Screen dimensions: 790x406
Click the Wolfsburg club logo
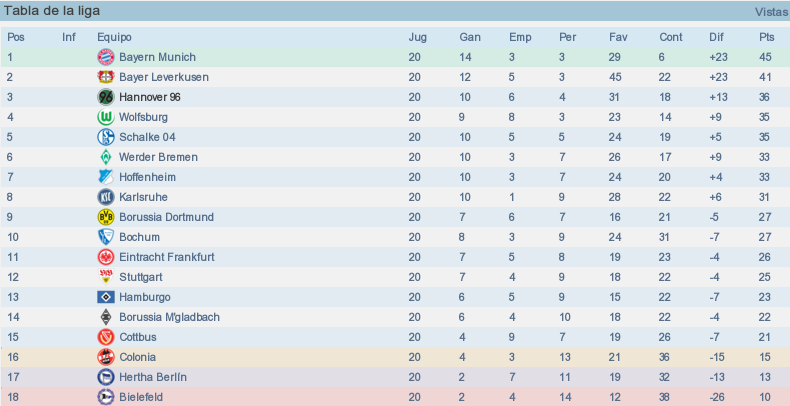tap(106, 117)
